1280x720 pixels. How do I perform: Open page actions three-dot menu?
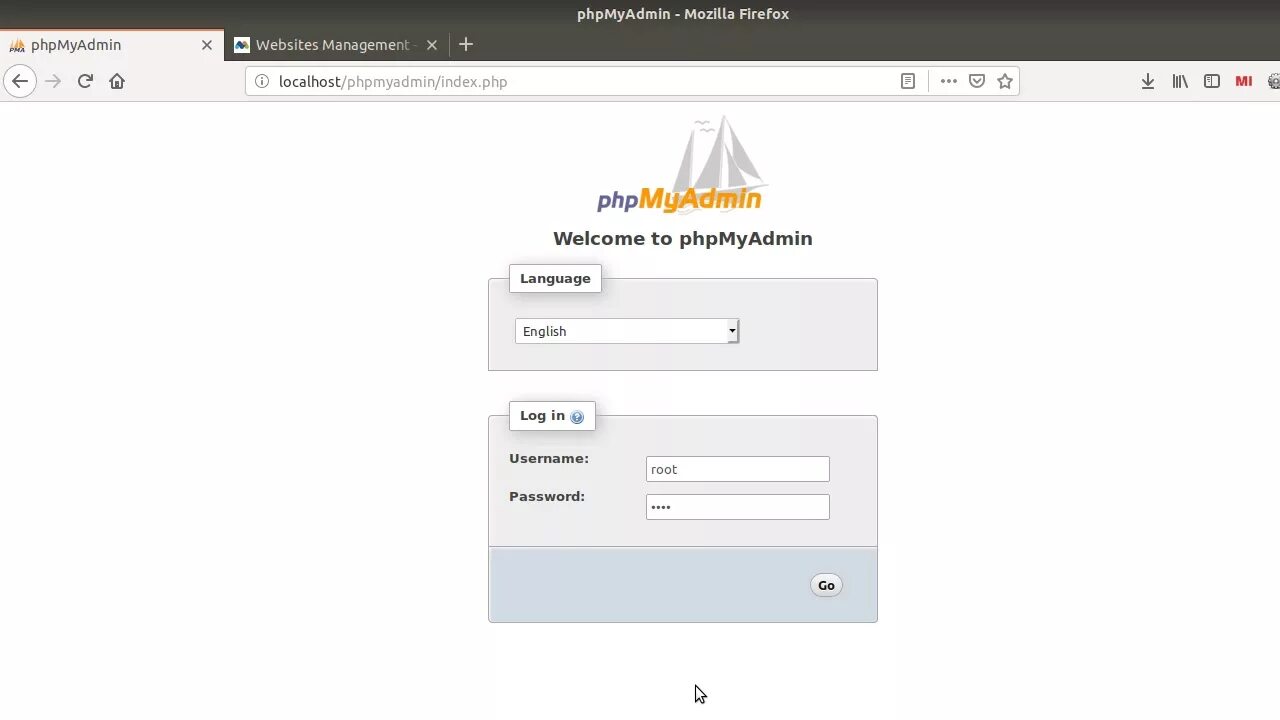(x=949, y=81)
